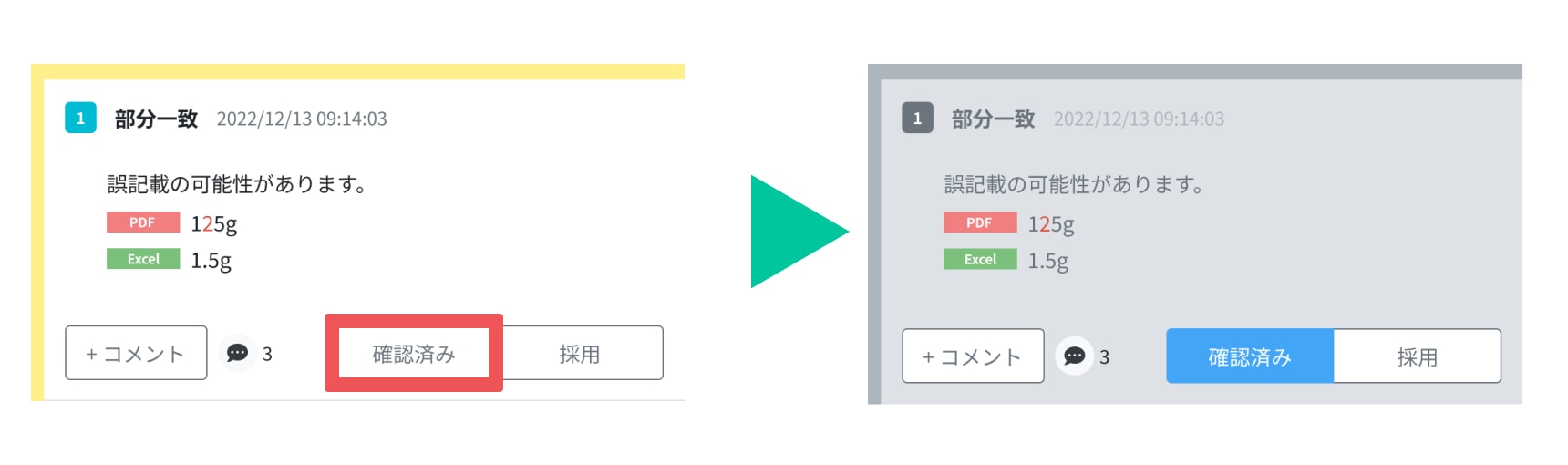1568x465 pixels.
Task: Add a comment in the left card
Action: click(x=136, y=353)
